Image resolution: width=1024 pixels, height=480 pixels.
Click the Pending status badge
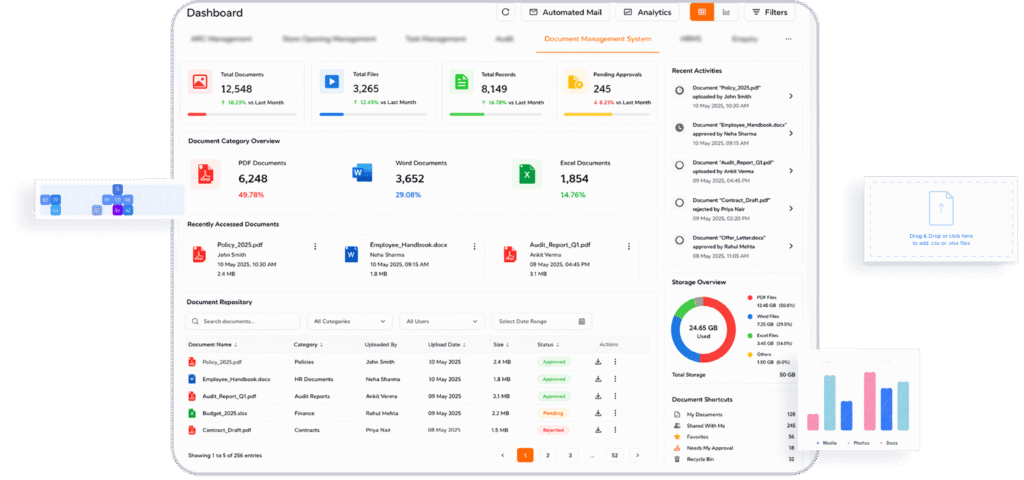pyautogui.click(x=553, y=413)
